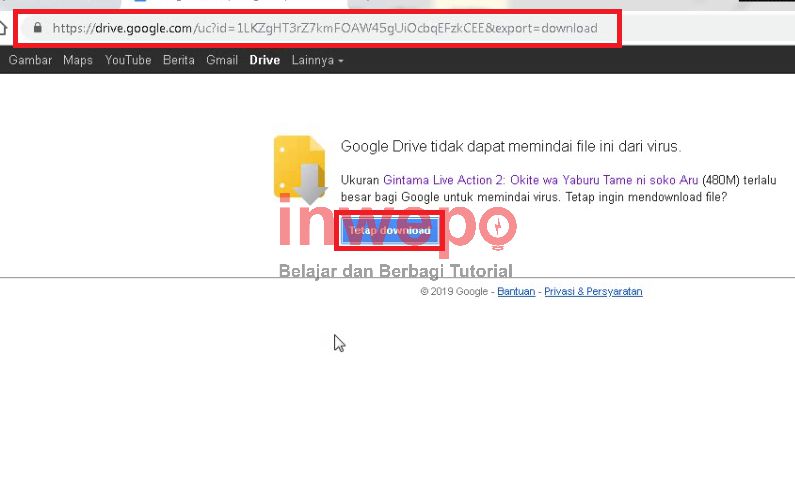
Task: Open the Privasi & Persyaratan link
Action: 593,291
